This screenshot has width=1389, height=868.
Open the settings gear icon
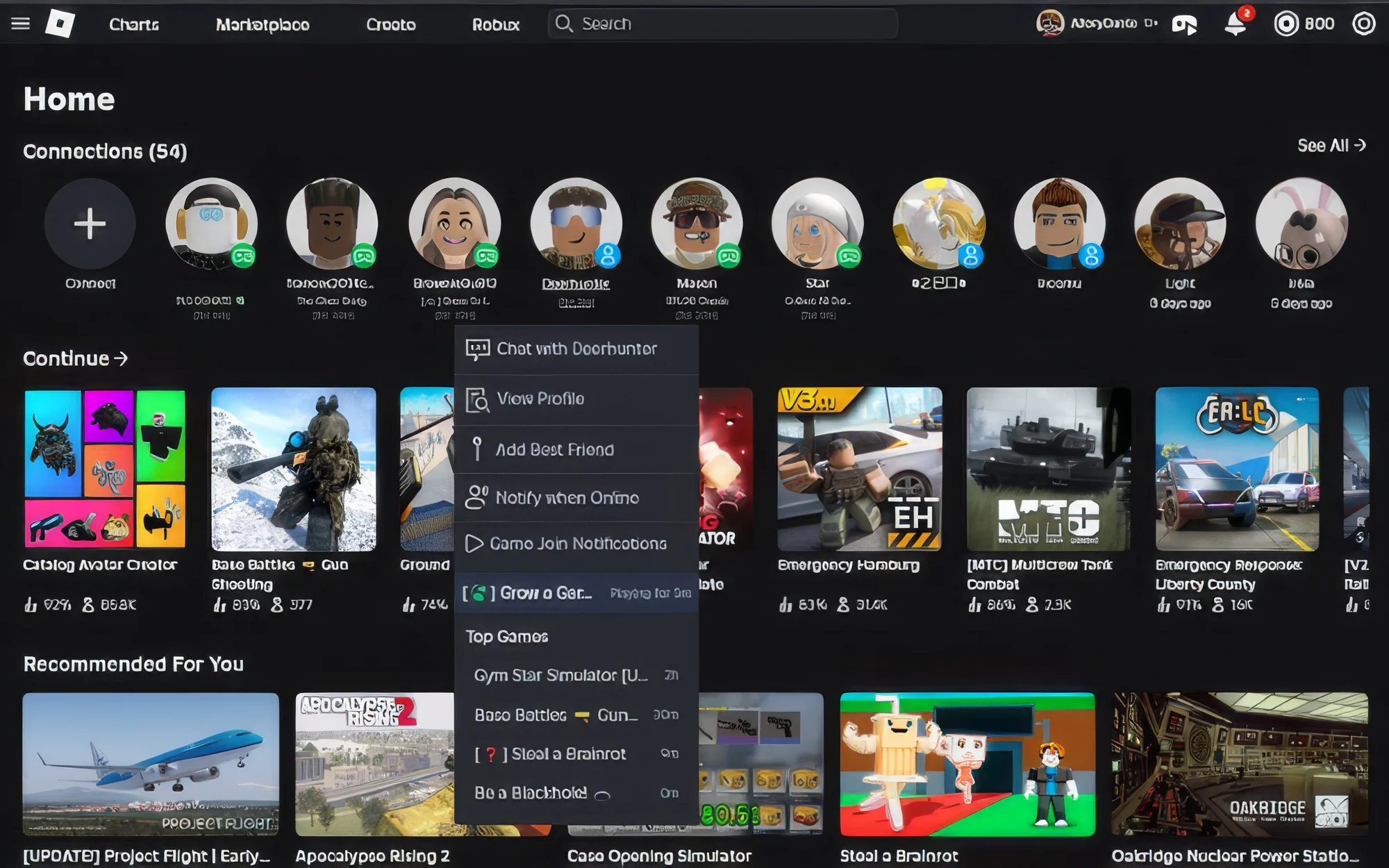1363,24
